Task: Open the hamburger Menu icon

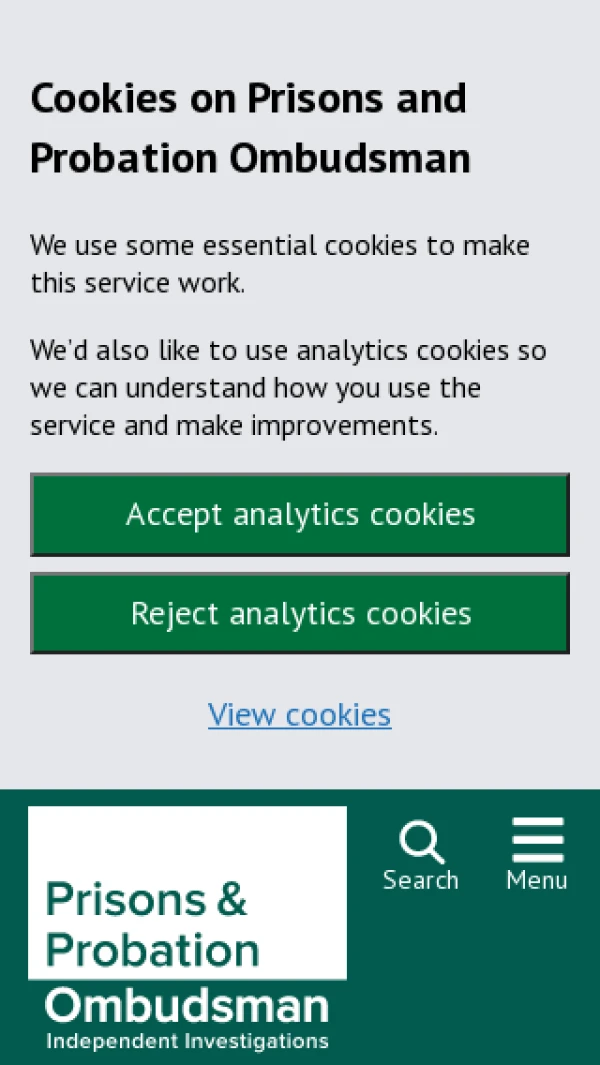Action: pos(538,840)
